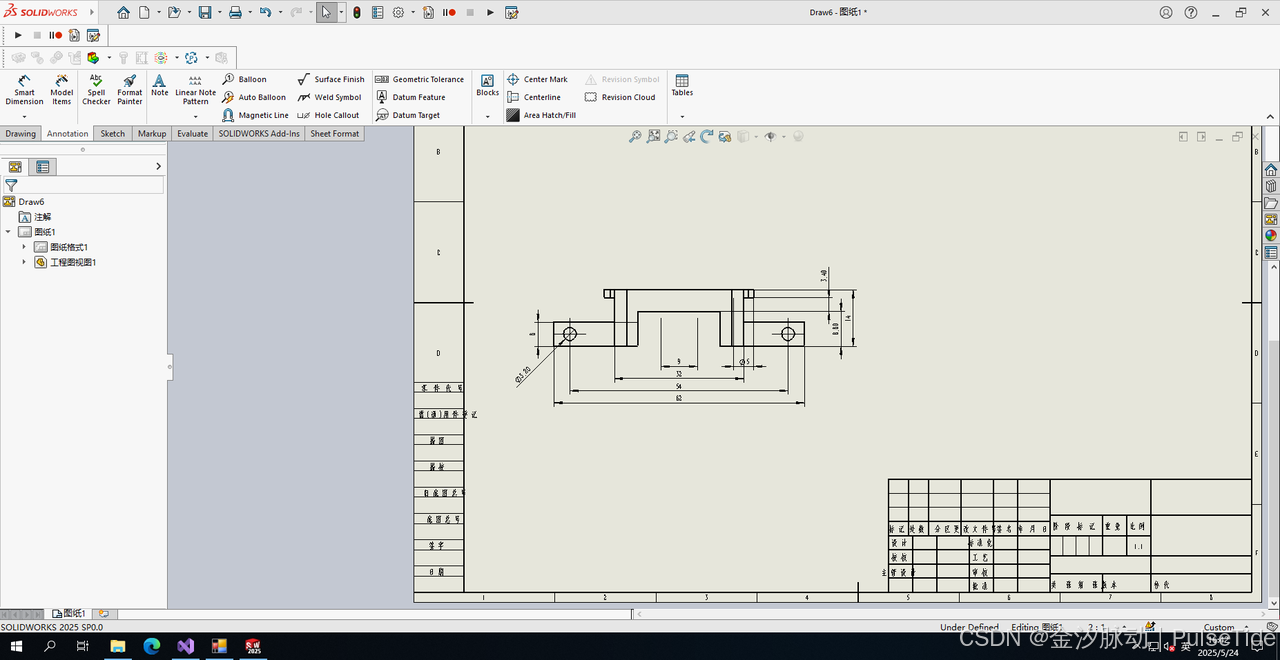Open the Appearances pane in right task pane
1280x660 pixels.
pyautogui.click(x=1271, y=236)
